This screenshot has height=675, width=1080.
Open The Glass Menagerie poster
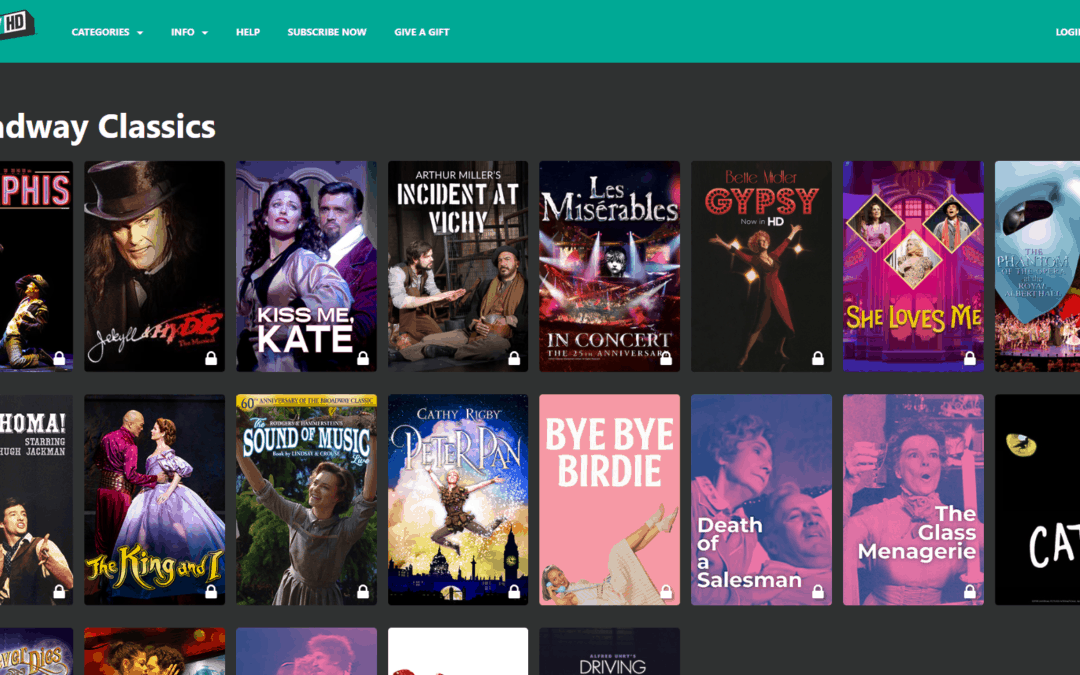pos(913,500)
